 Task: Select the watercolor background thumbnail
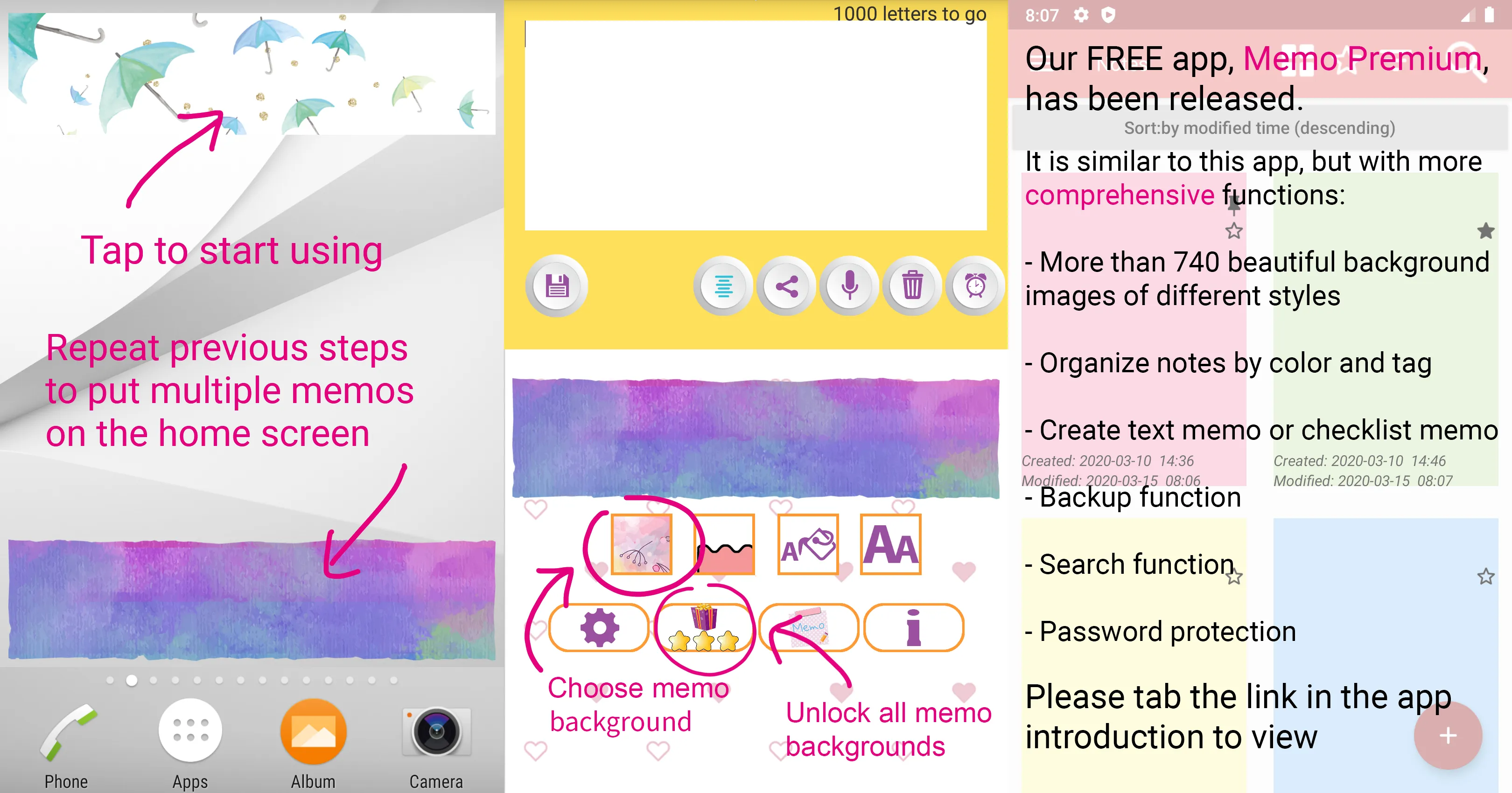(x=637, y=543)
